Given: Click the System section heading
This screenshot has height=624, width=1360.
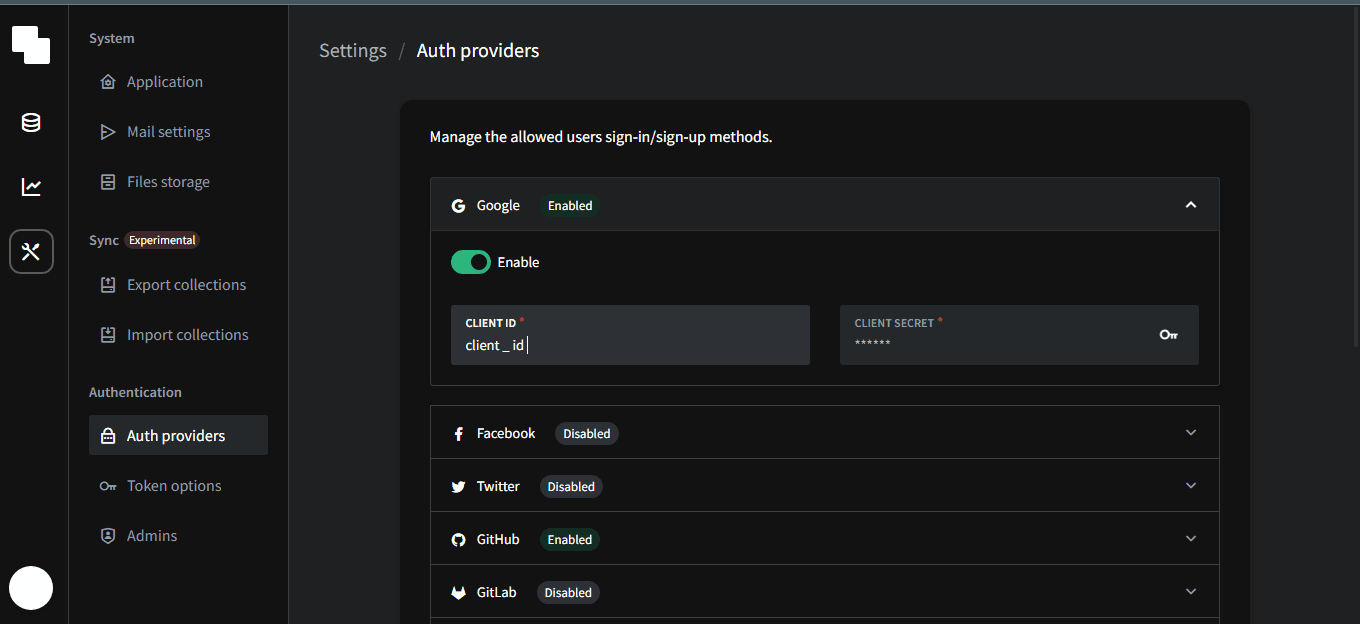Looking at the screenshot, I should (x=112, y=38).
